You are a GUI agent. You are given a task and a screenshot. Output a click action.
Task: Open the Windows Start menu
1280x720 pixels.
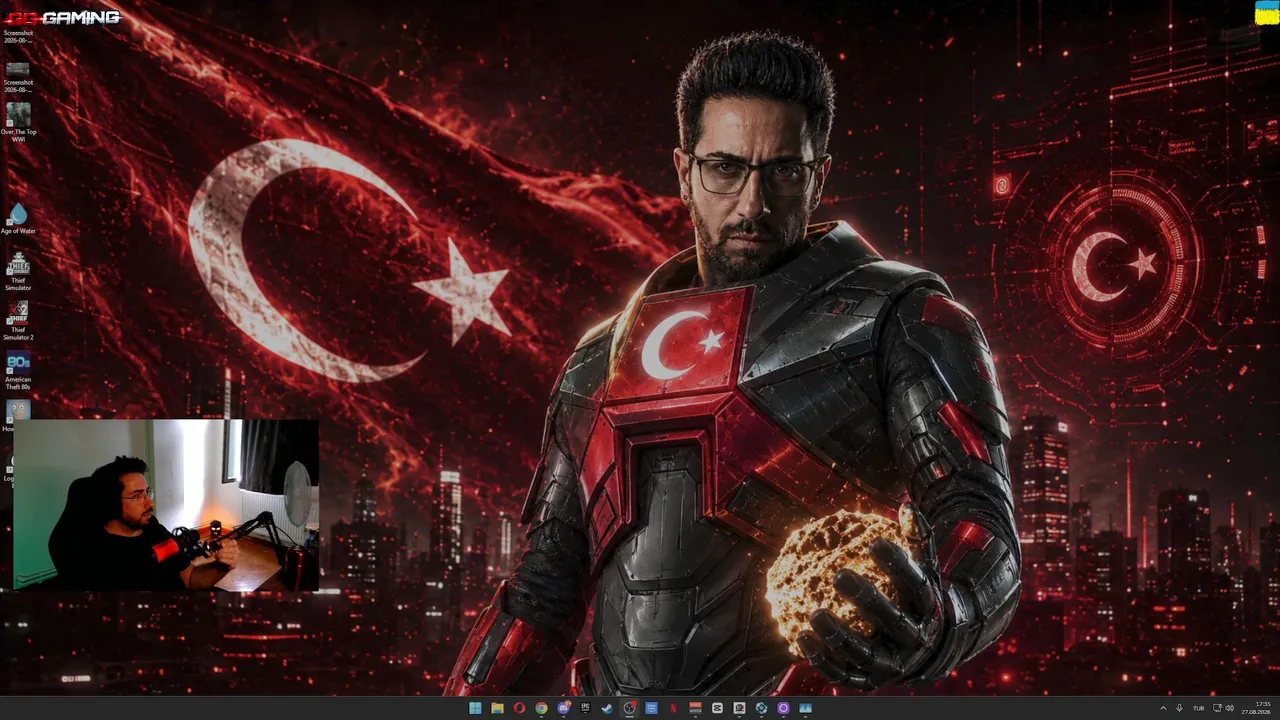475,708
